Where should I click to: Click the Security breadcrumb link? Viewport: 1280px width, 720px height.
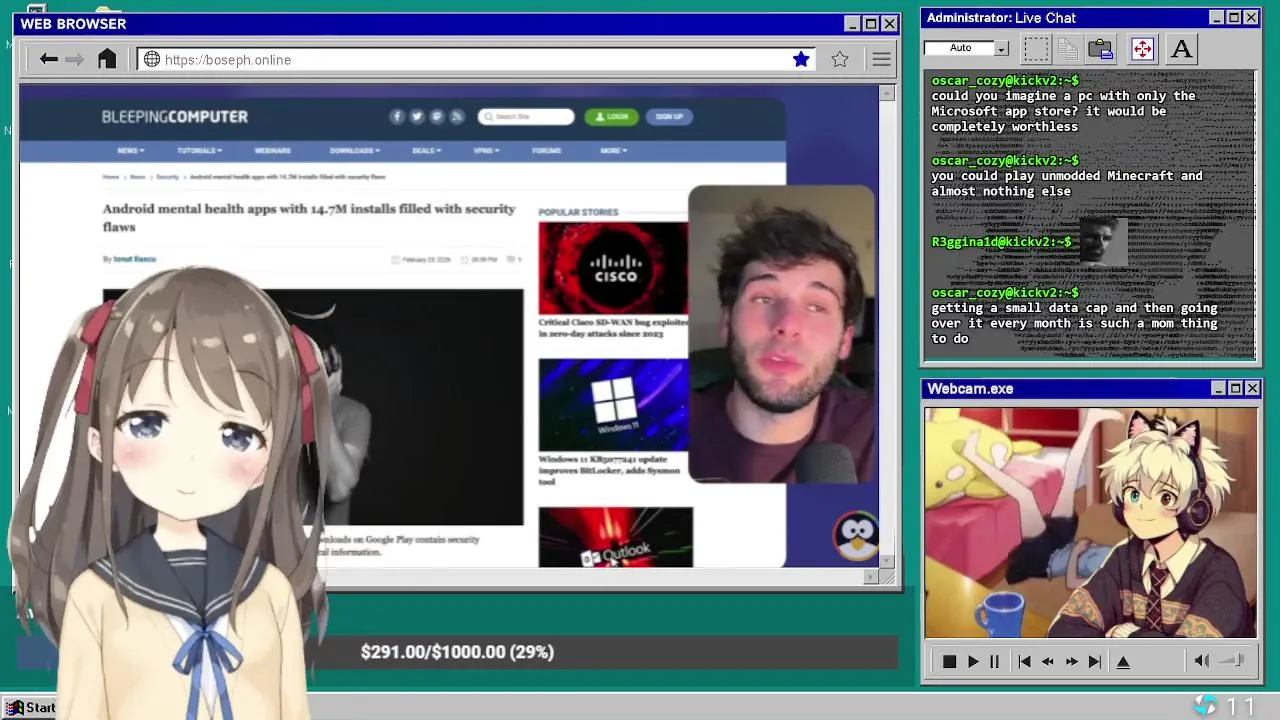pos(167,176)
